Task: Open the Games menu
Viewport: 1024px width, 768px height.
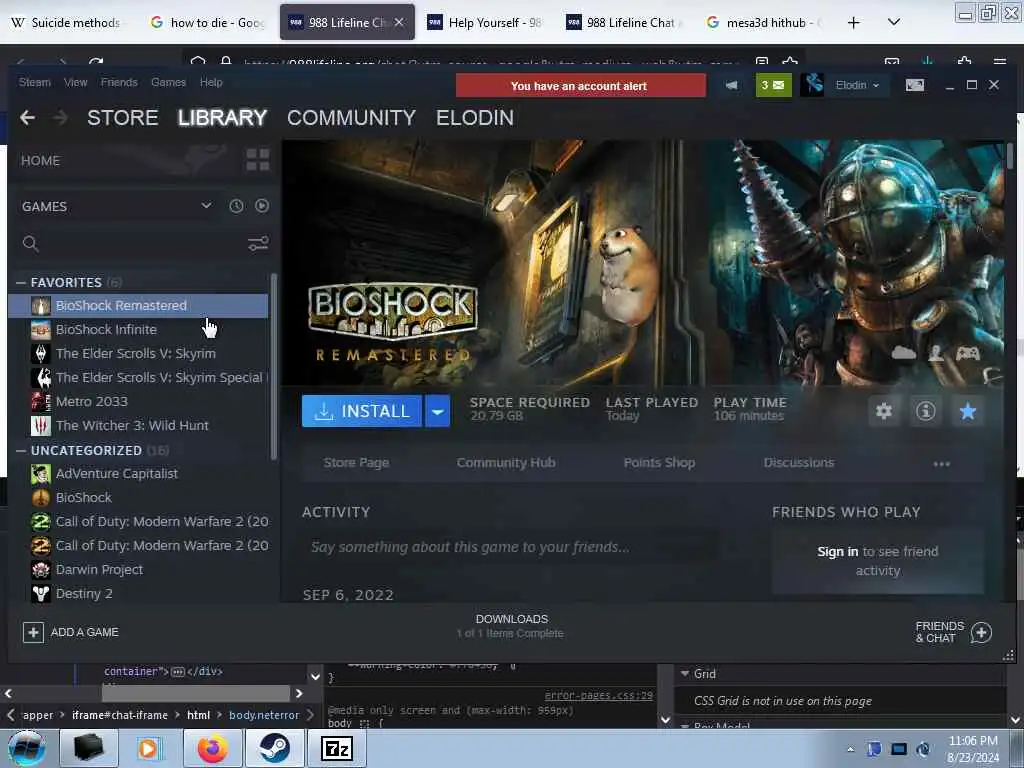Action: click(168, 82)
